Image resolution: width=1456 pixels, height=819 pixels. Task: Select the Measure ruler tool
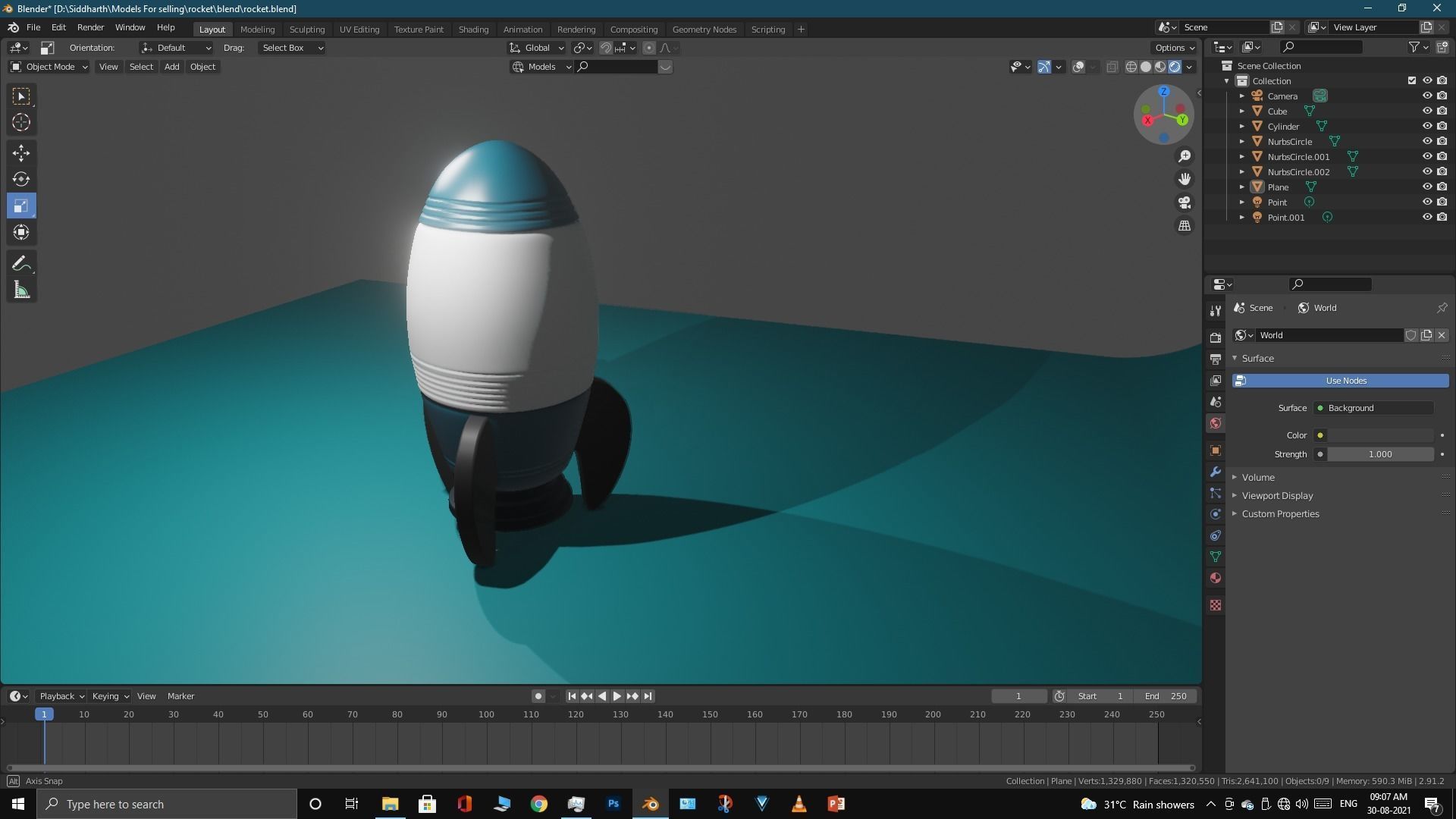tap(21, 290)
